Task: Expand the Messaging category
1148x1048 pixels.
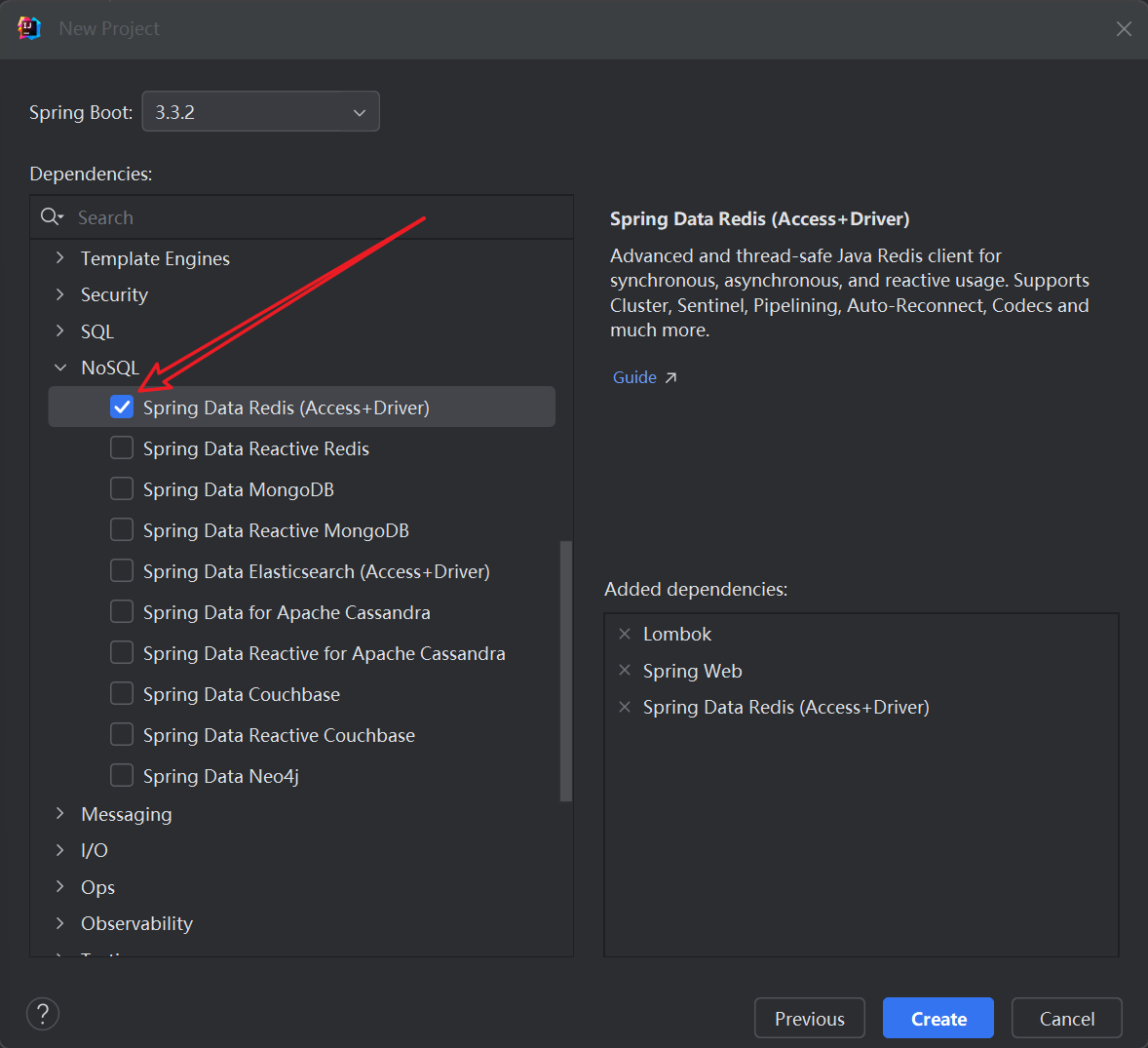Action: [x=60, y=814]
